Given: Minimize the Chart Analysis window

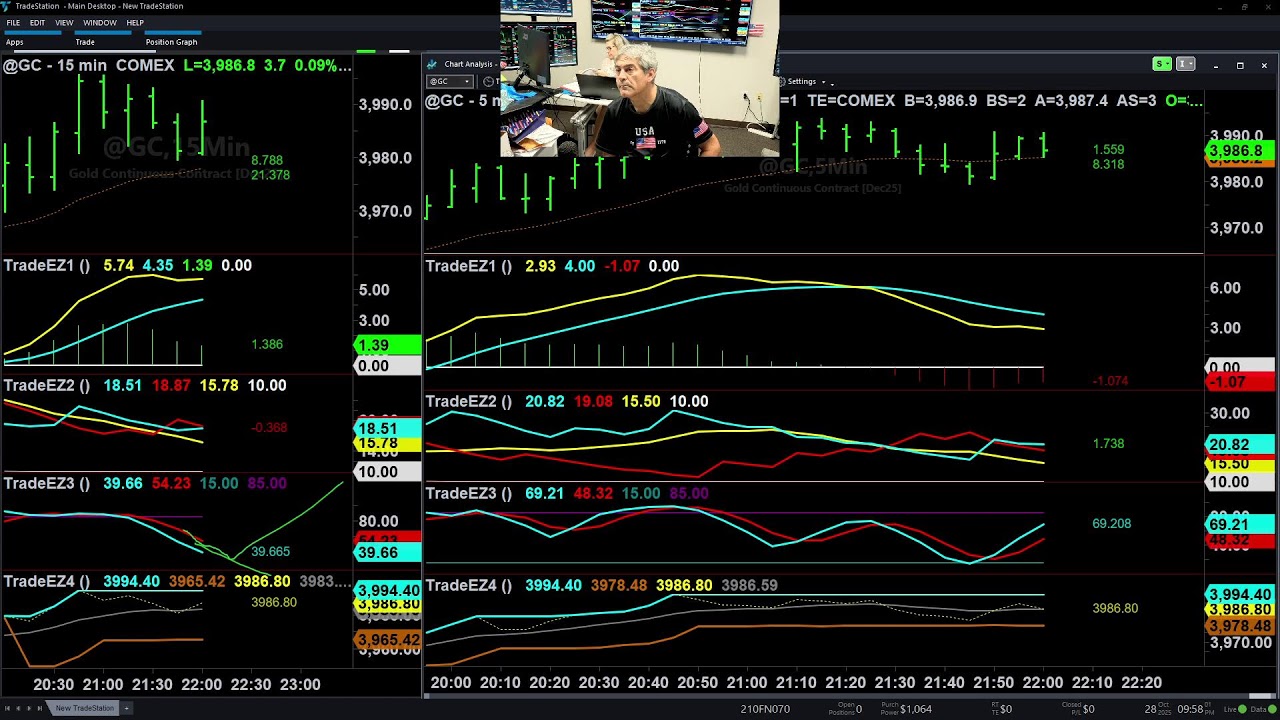Looking at the screenshot, I should coord(1215,65).
